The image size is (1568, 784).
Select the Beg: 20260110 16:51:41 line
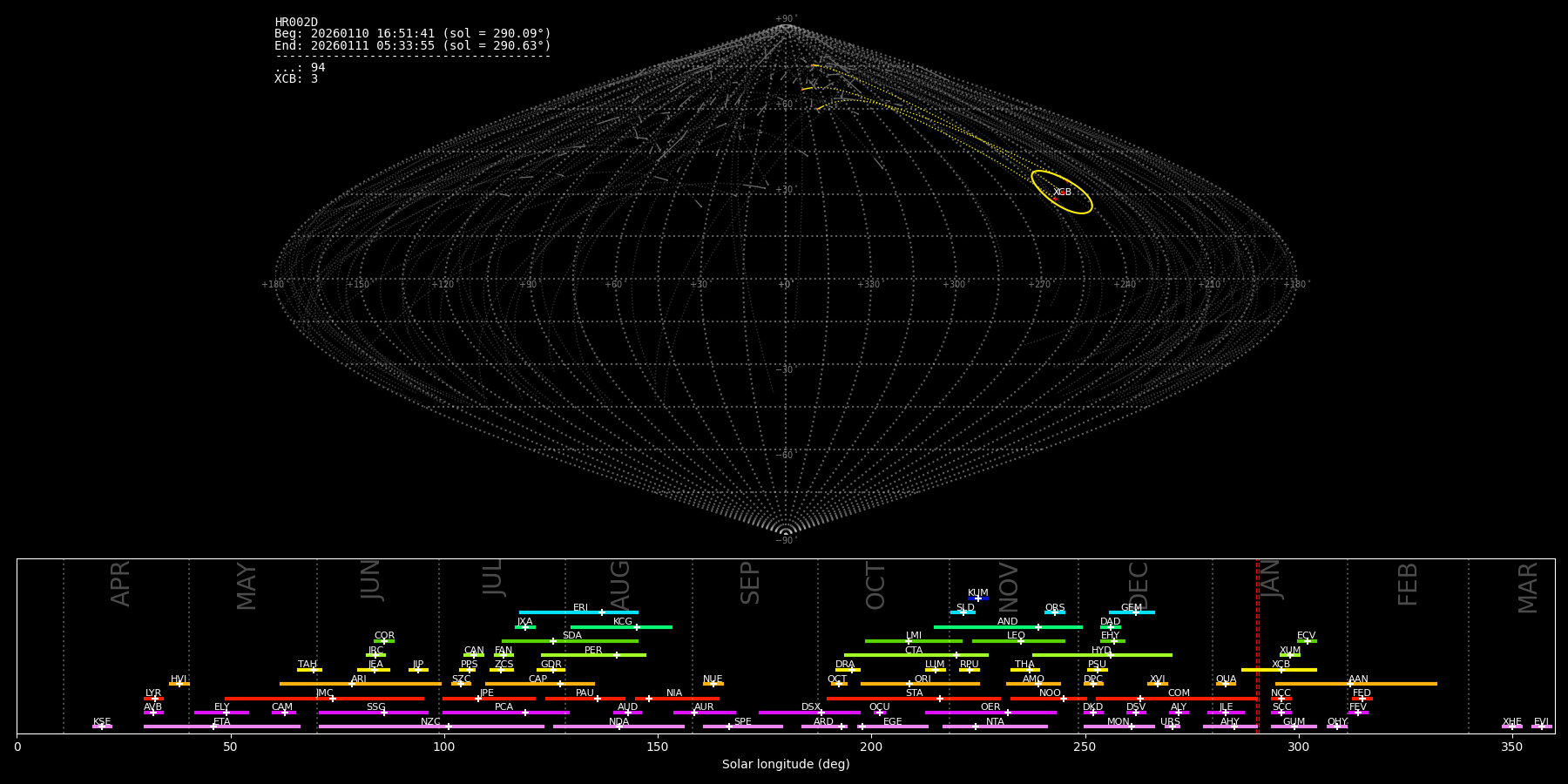(x=413, y=34)
